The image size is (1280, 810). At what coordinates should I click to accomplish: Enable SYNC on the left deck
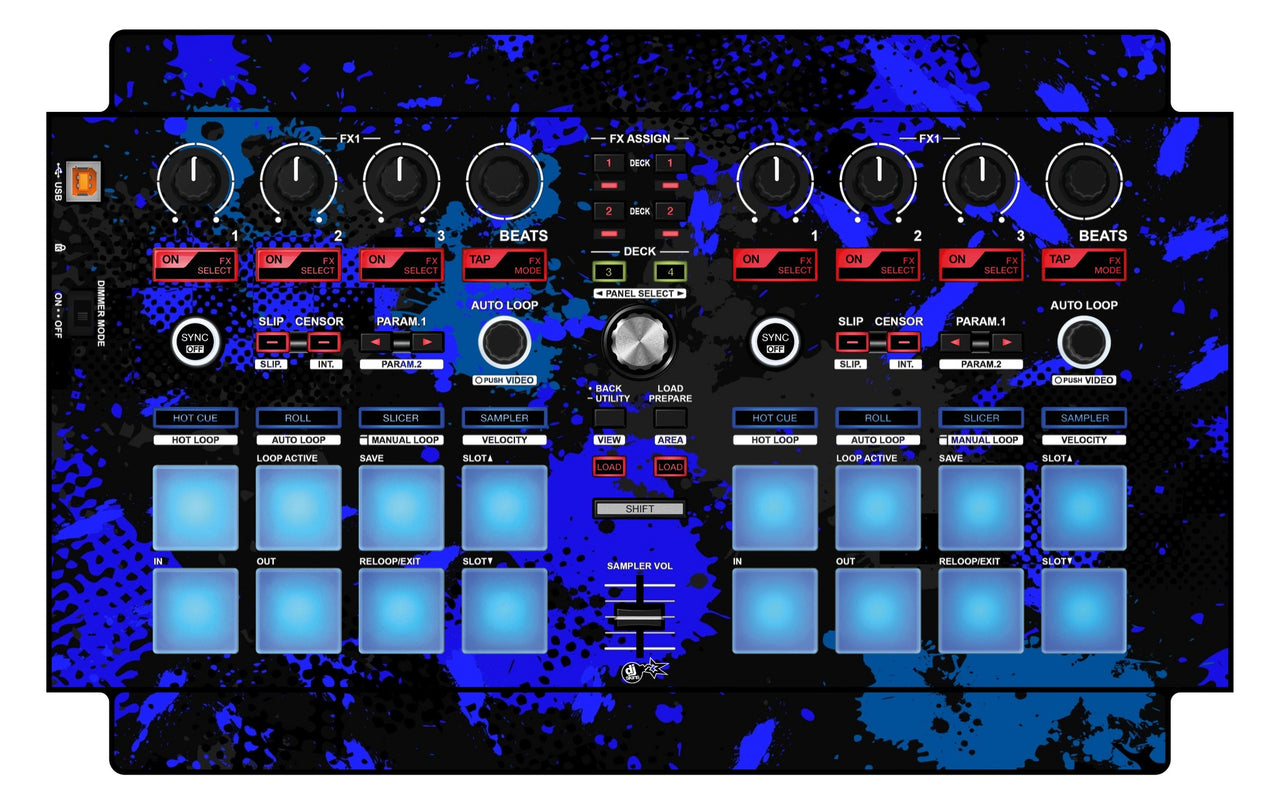196,342
